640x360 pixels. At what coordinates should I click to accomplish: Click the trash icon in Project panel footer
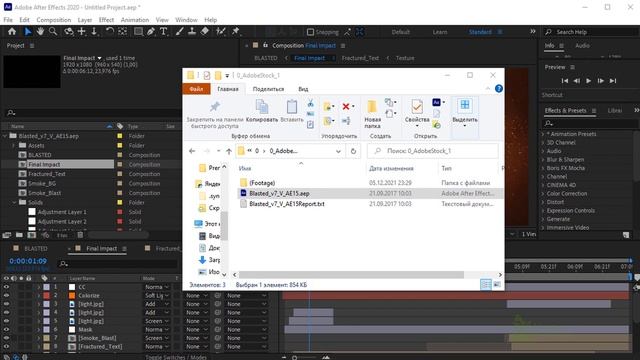click(80, 235)
